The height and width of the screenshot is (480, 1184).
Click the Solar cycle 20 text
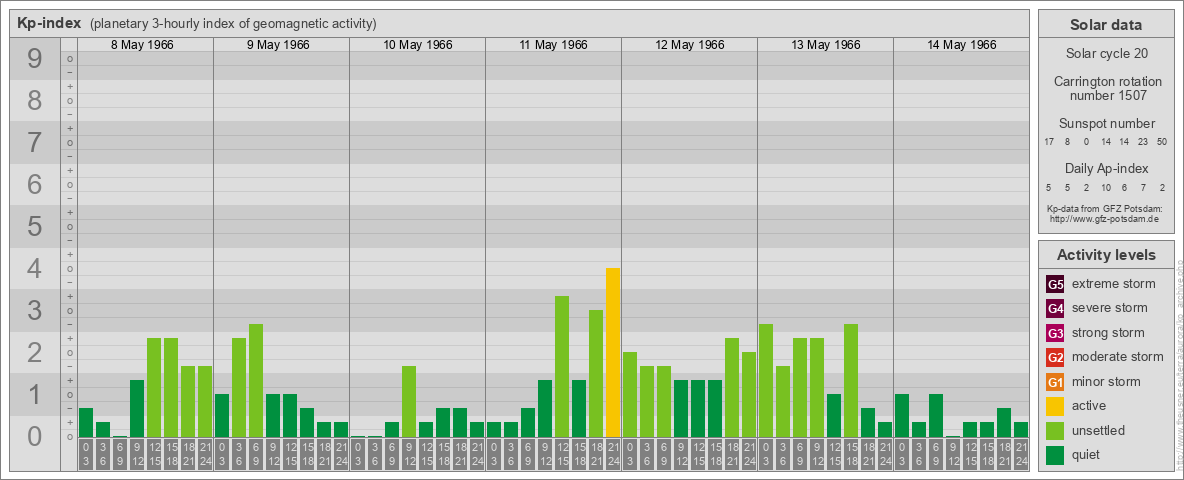[x=1105, y=54]
